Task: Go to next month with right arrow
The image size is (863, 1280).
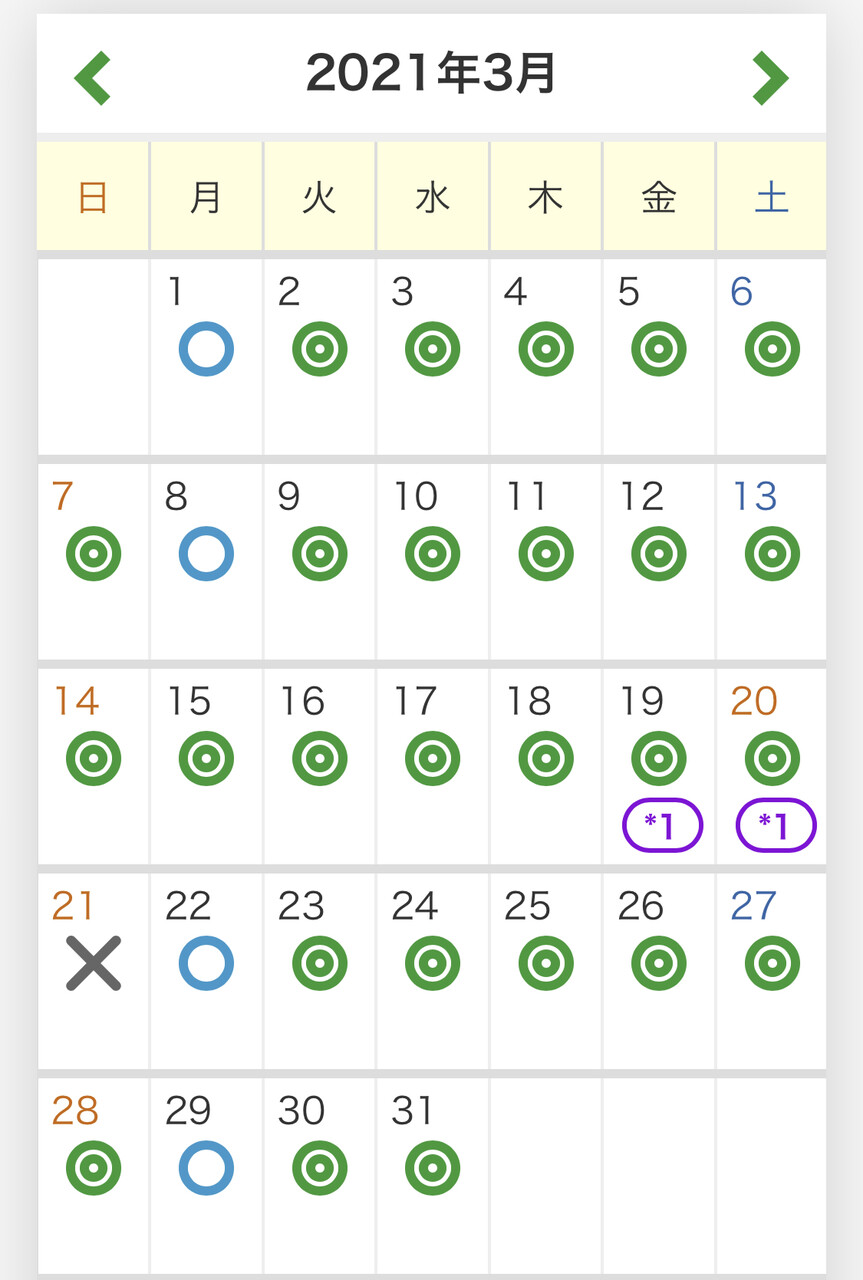Action: coord(770,78)
